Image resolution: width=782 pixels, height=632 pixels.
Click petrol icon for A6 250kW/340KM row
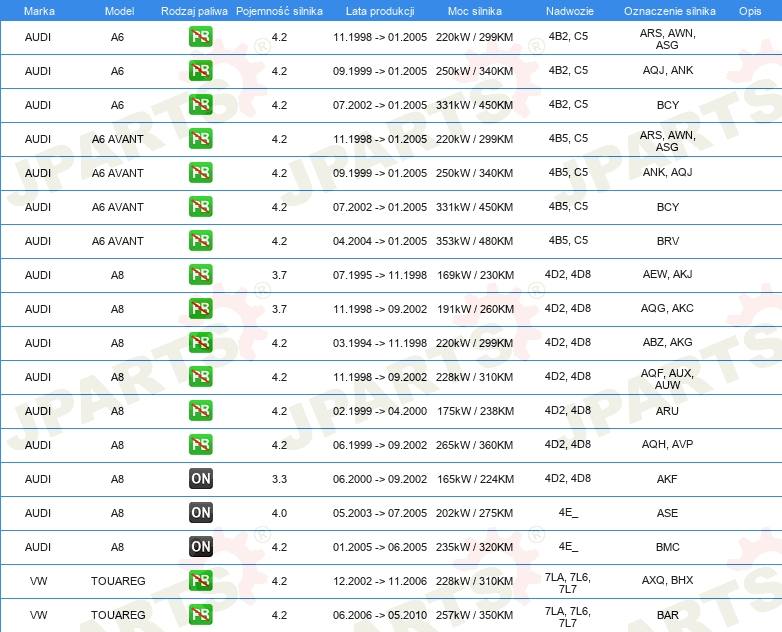pos(200,71)
